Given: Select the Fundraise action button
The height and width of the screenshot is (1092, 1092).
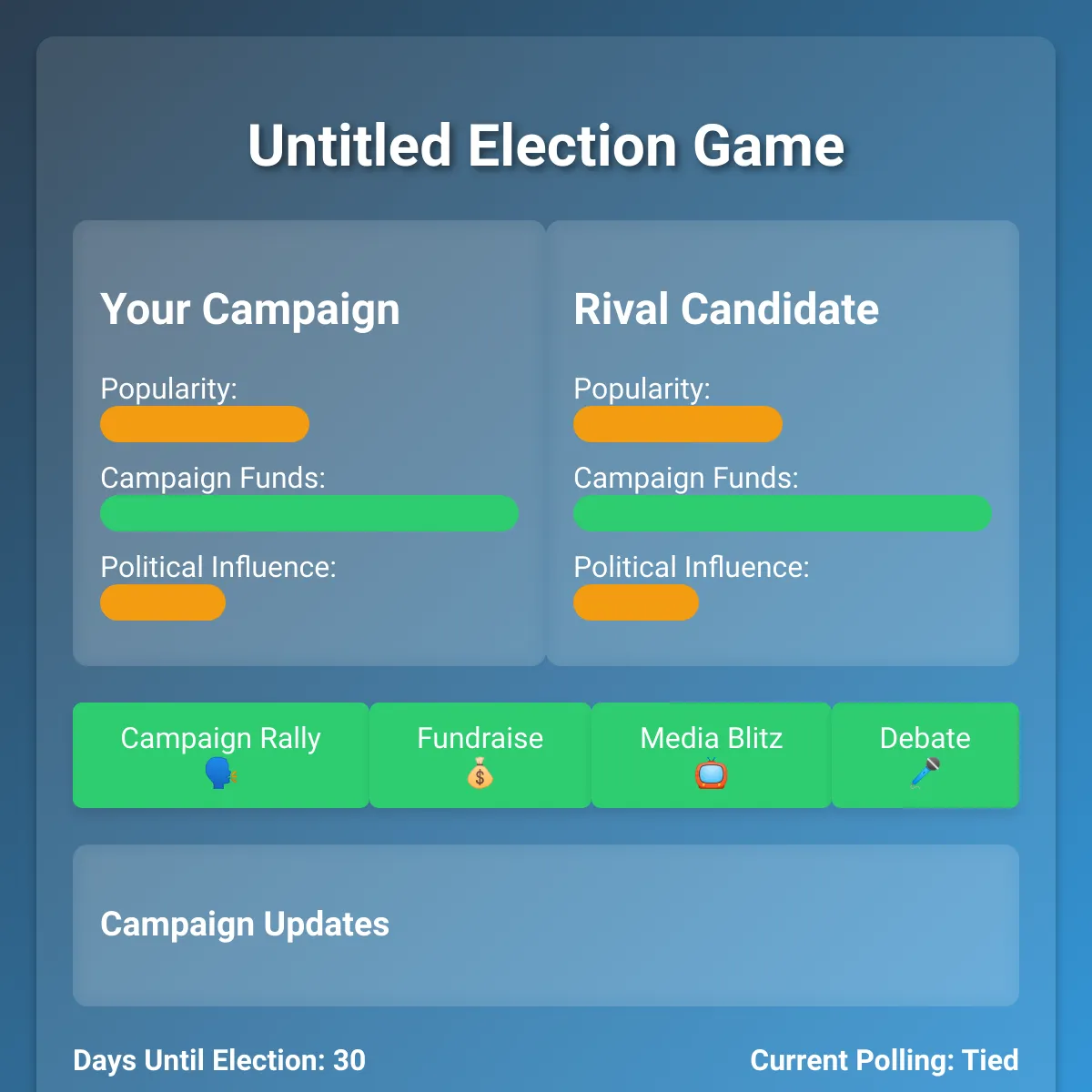Looking at the screenshot, I should tap(480, 755).
